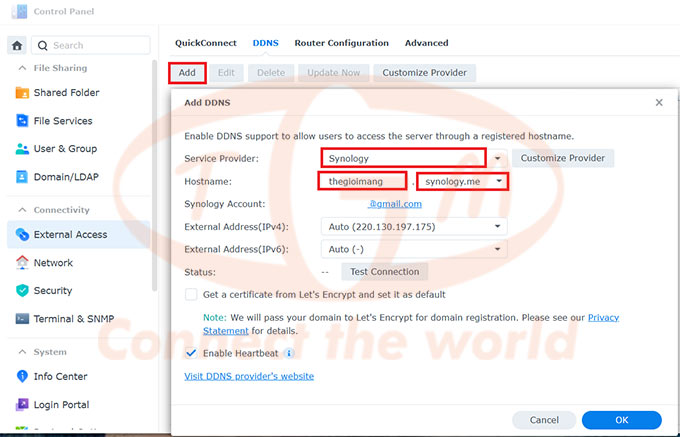Viewport: 680px width, 437px height.
Task: Uncheck Enable Heartbeat checkbox
Action: (191, 353)
